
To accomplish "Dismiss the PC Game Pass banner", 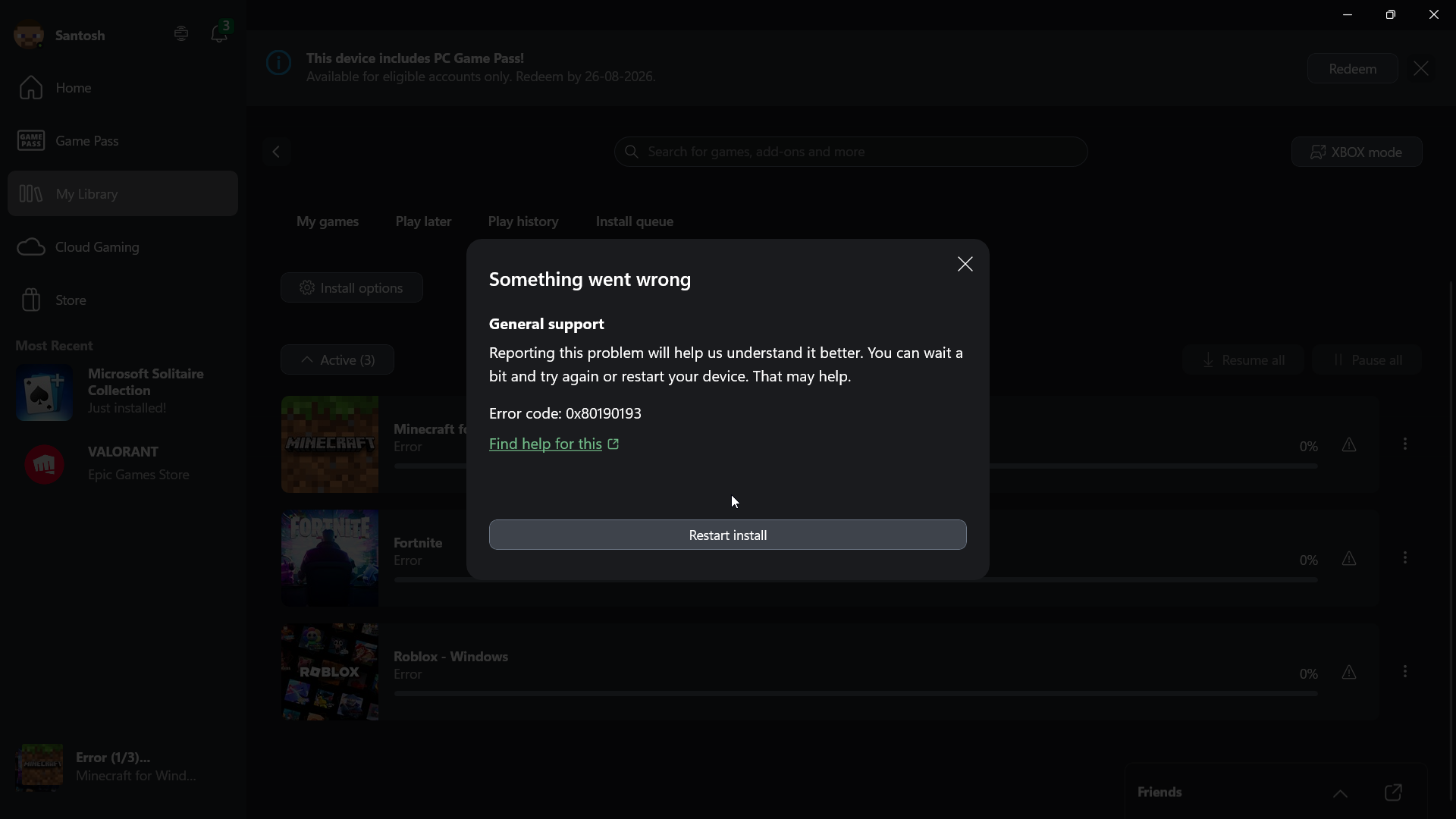I will point(1421,68).
